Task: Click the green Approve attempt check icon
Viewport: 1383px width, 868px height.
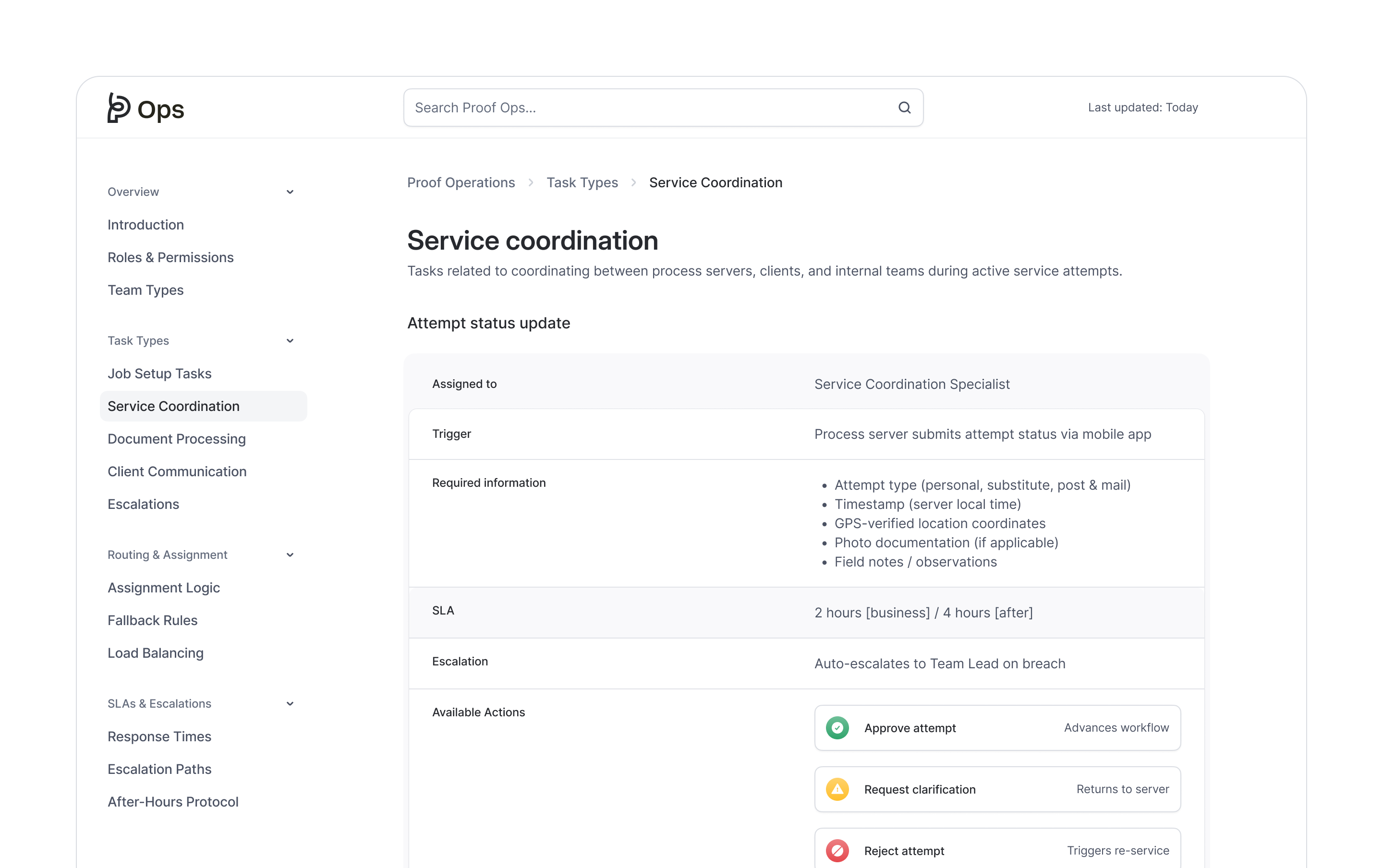Action: point(838,727)
